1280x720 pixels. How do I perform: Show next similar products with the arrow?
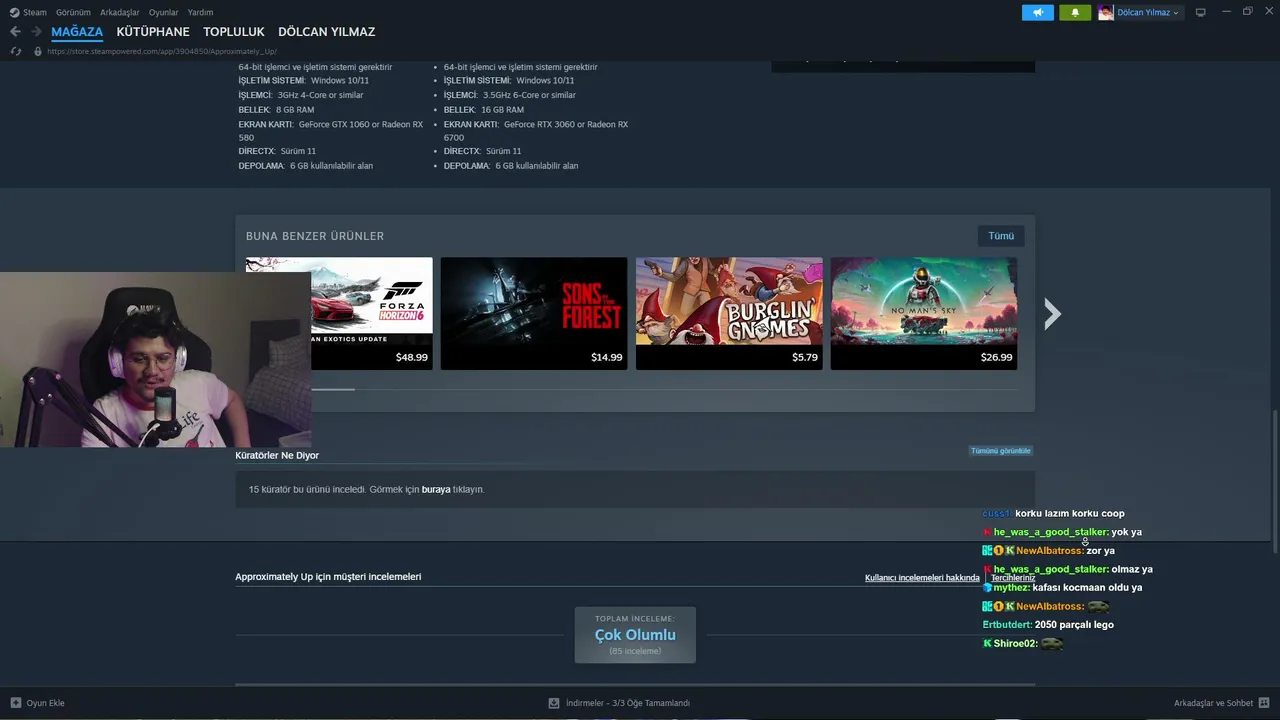(x=1052, y=314)
